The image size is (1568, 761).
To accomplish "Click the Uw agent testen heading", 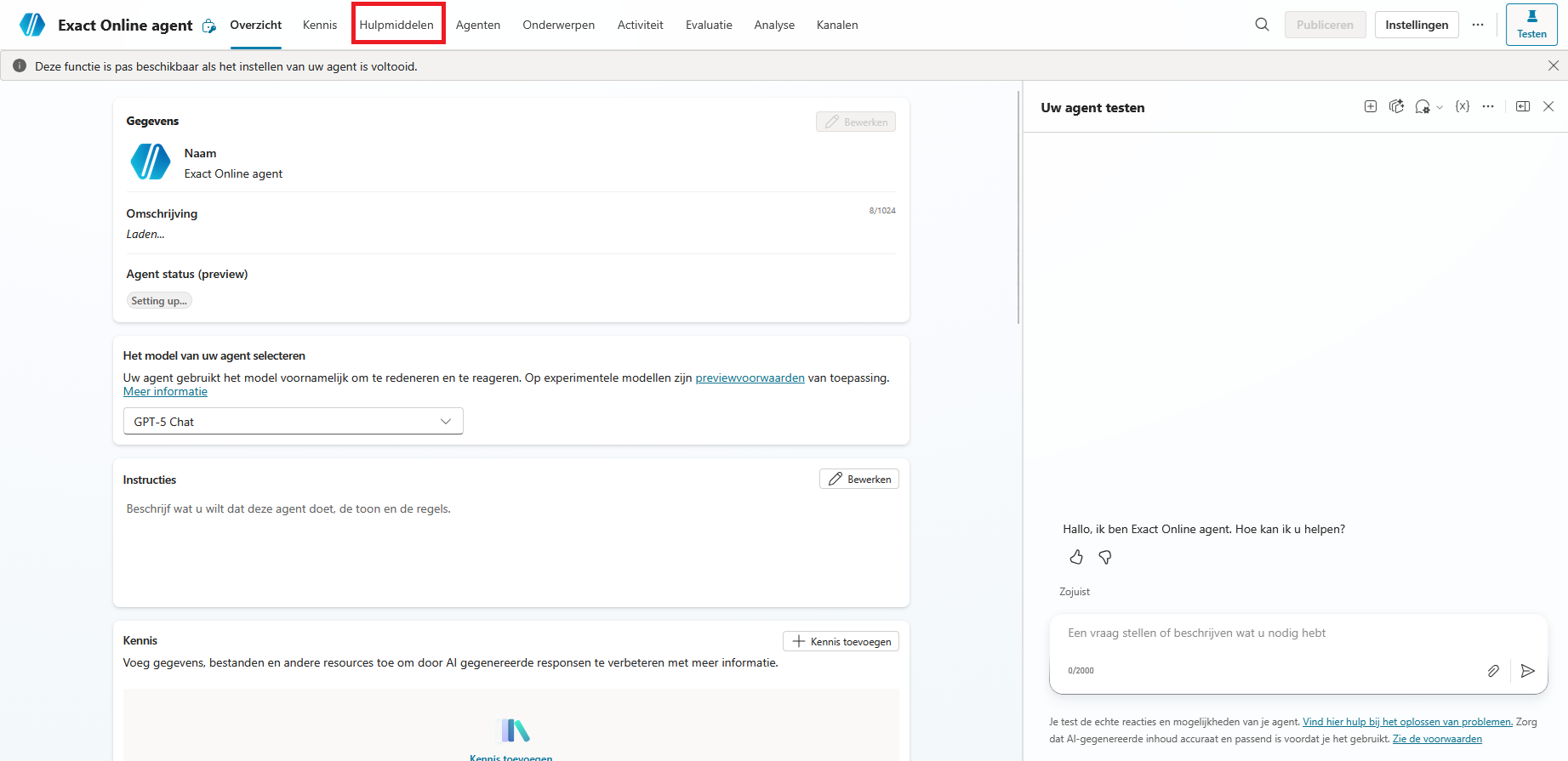I will point(1092,107).
